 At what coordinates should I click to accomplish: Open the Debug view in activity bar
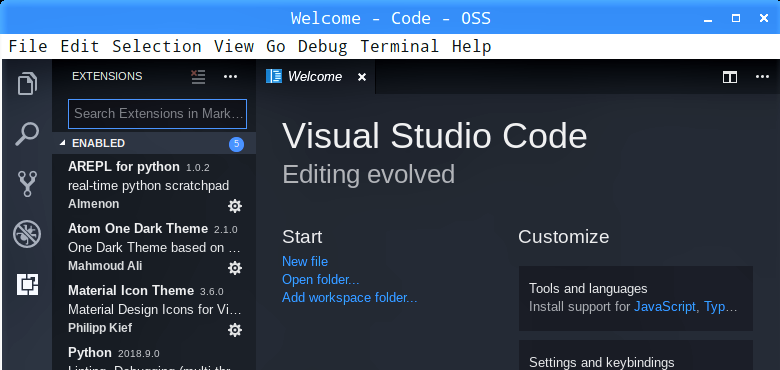pos(27,234)
